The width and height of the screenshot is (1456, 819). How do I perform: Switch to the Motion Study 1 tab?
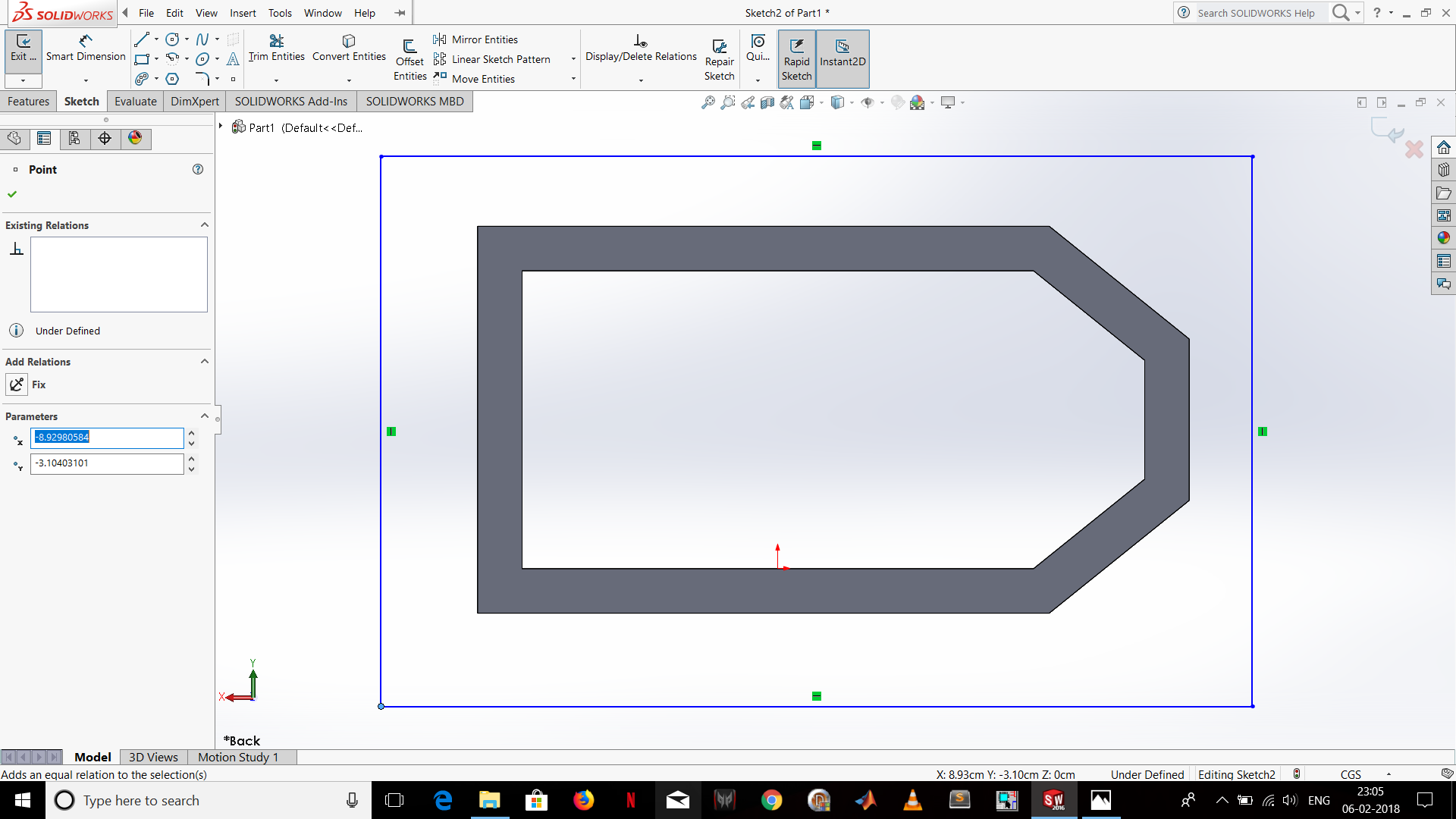coord(238,757)
